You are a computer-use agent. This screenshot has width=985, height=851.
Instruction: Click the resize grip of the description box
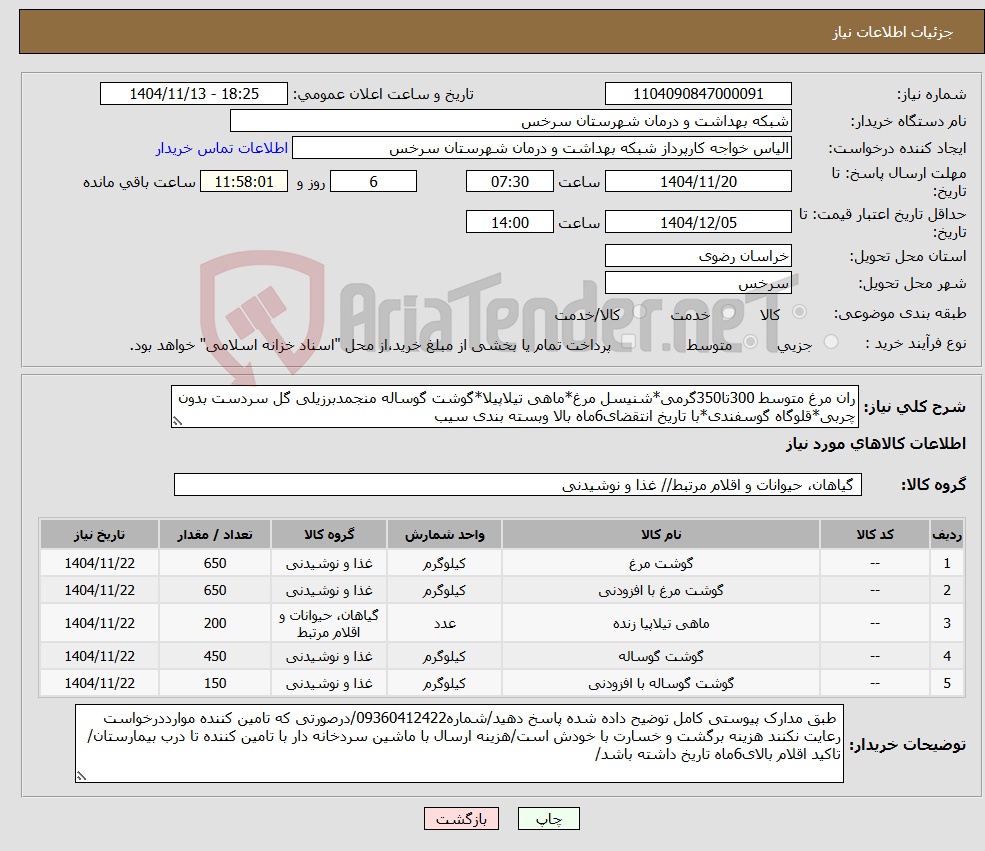pyautogui.click(x=177, y=421)
